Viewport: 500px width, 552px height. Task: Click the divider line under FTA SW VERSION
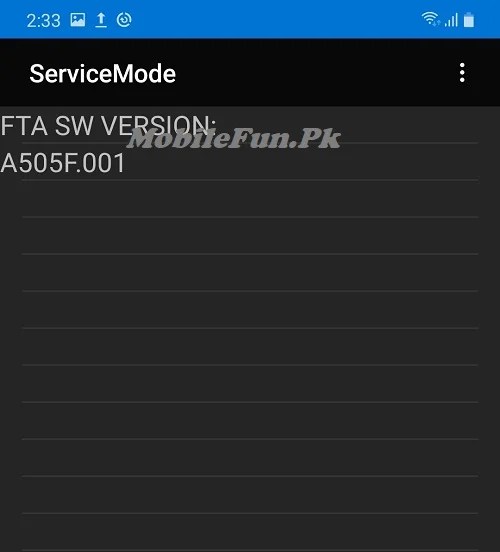[x=250, y=143]
